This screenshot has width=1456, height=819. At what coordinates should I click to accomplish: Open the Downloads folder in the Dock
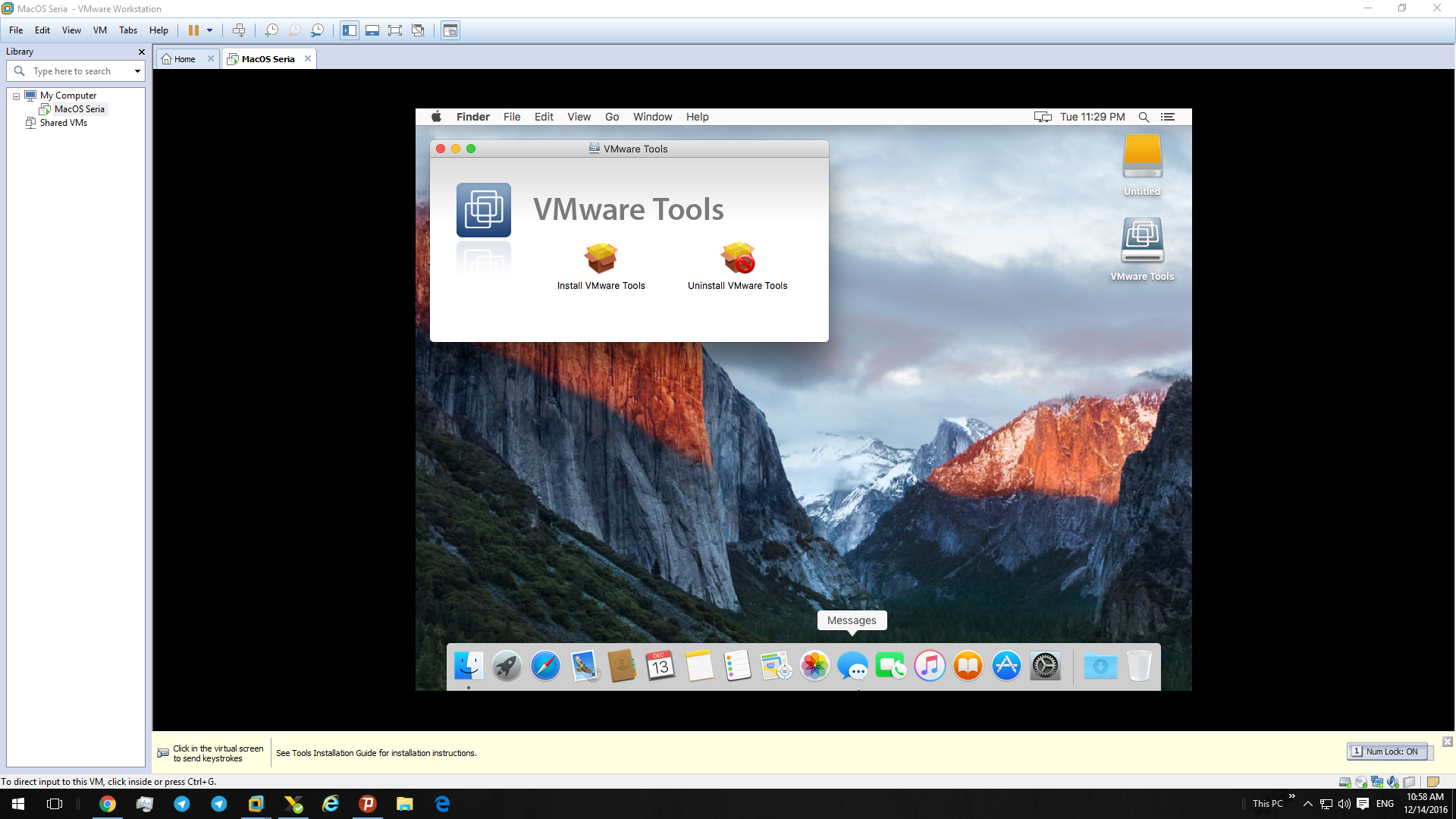tap(1100, 666)
